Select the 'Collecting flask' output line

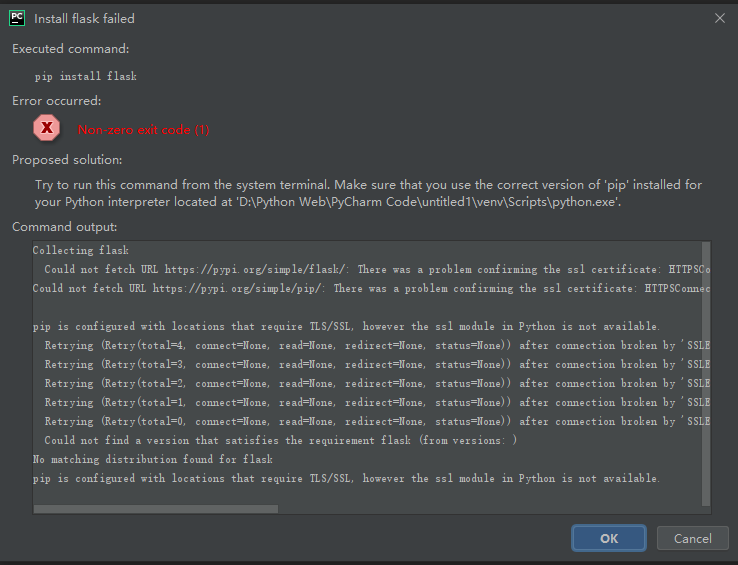[80, 251]
